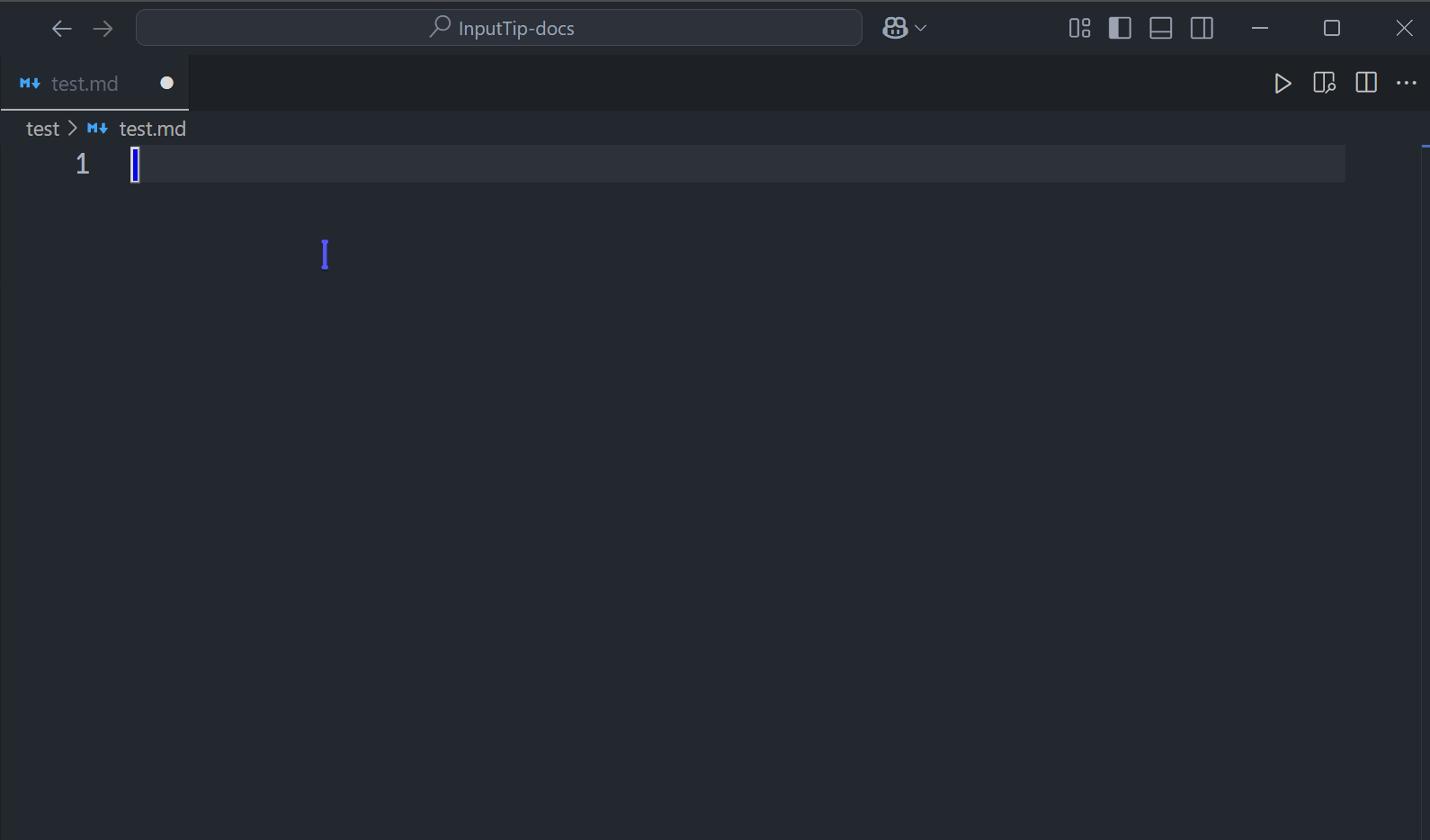Close the unsaved test.md tab dot
The width and height of the screenshot is (1430, 840).
tap(166, 83)
